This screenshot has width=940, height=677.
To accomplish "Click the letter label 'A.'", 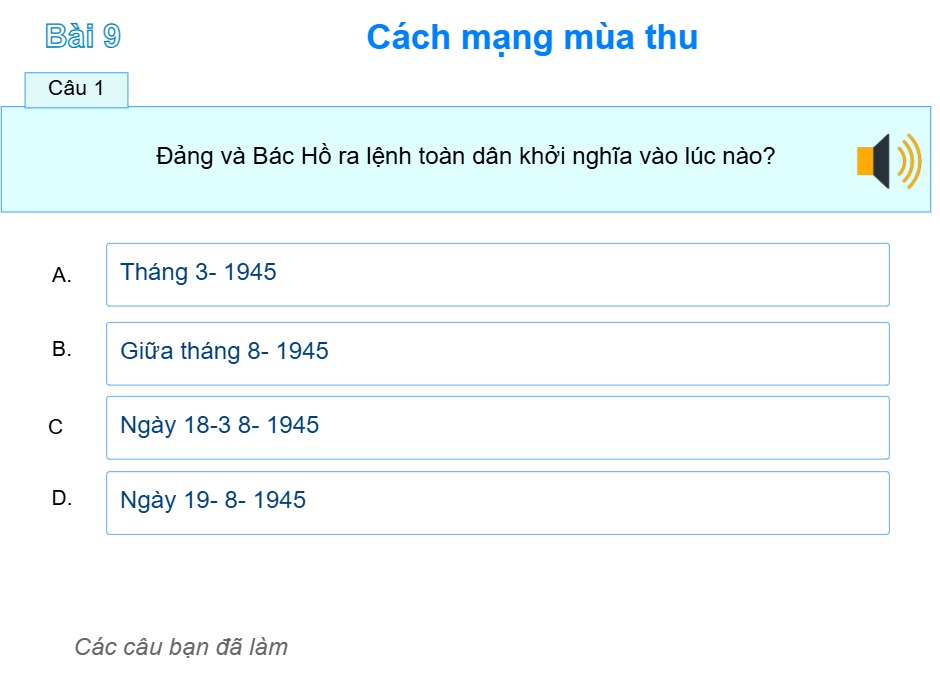I will (x=62, y=275).
